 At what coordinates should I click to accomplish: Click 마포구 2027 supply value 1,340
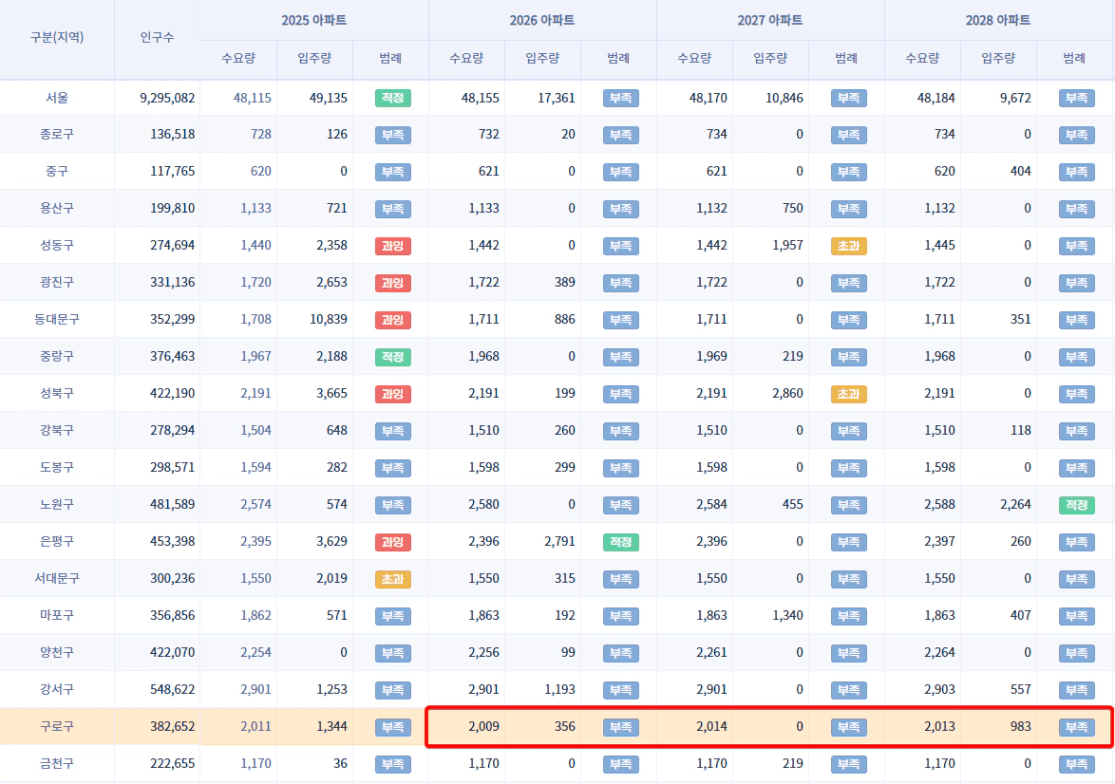pos(788,615)
